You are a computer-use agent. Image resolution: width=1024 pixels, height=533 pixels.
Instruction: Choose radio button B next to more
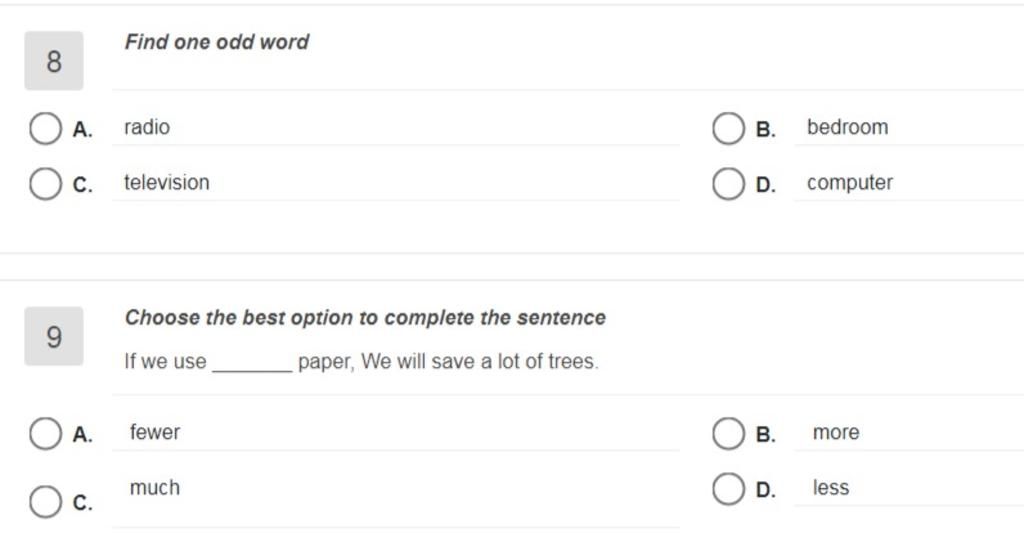(728, 434)
